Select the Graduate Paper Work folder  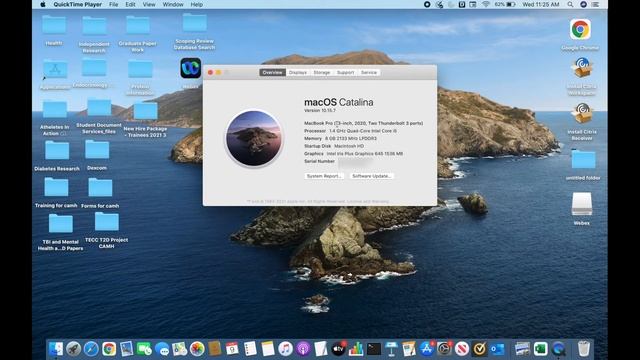pyautogui.click(x=138, y=24)
